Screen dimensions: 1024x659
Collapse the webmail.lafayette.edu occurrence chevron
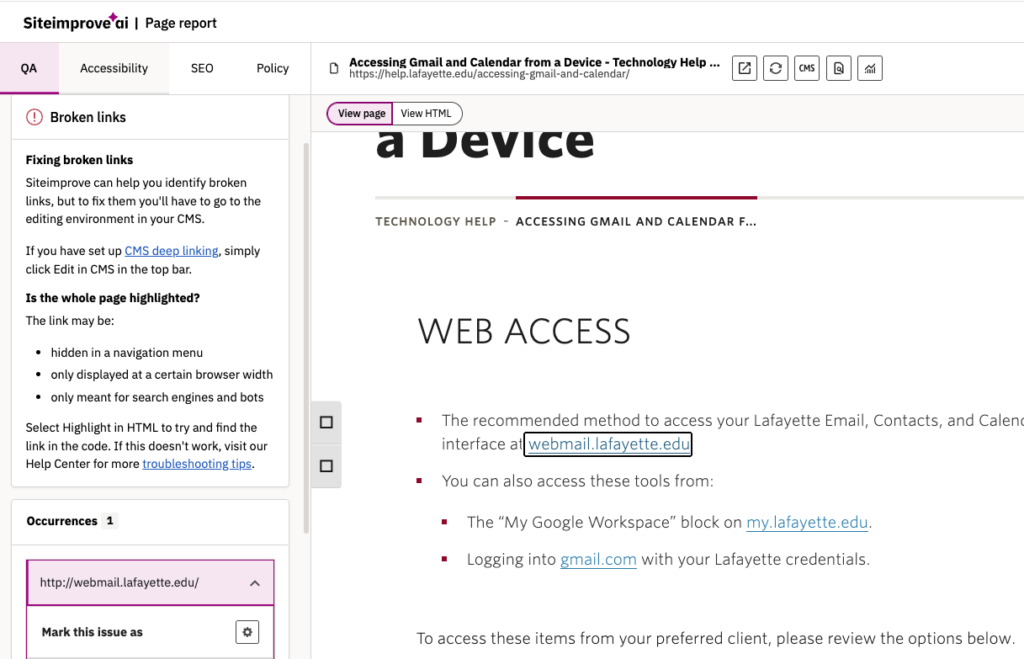(x=255, y=583)
